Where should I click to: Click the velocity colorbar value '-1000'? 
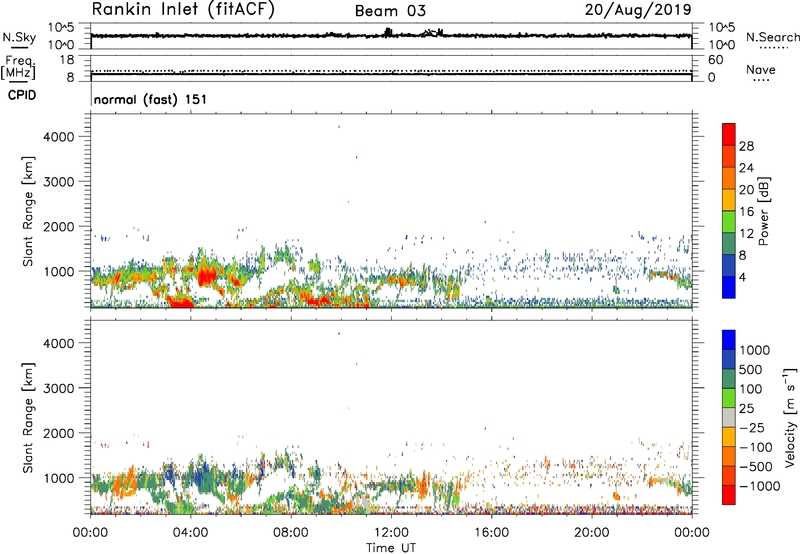[x=760, y=486]
